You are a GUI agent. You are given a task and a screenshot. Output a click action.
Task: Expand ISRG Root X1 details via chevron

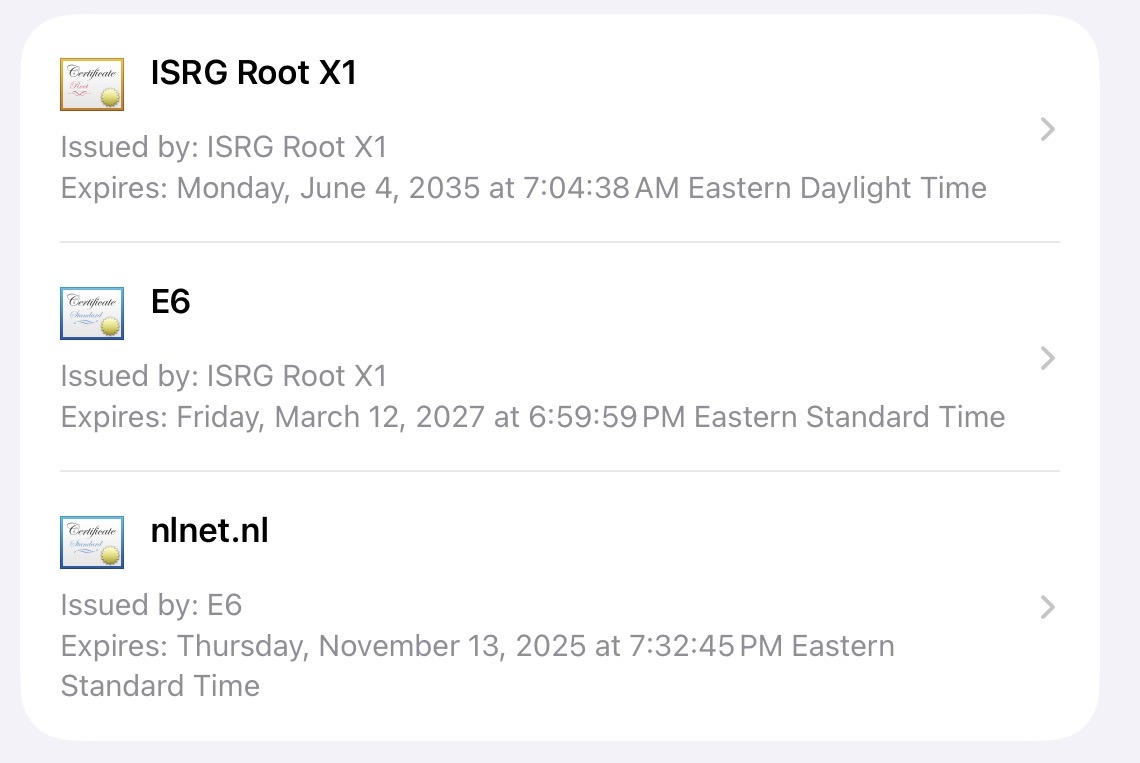click(x=1047, y=129)
